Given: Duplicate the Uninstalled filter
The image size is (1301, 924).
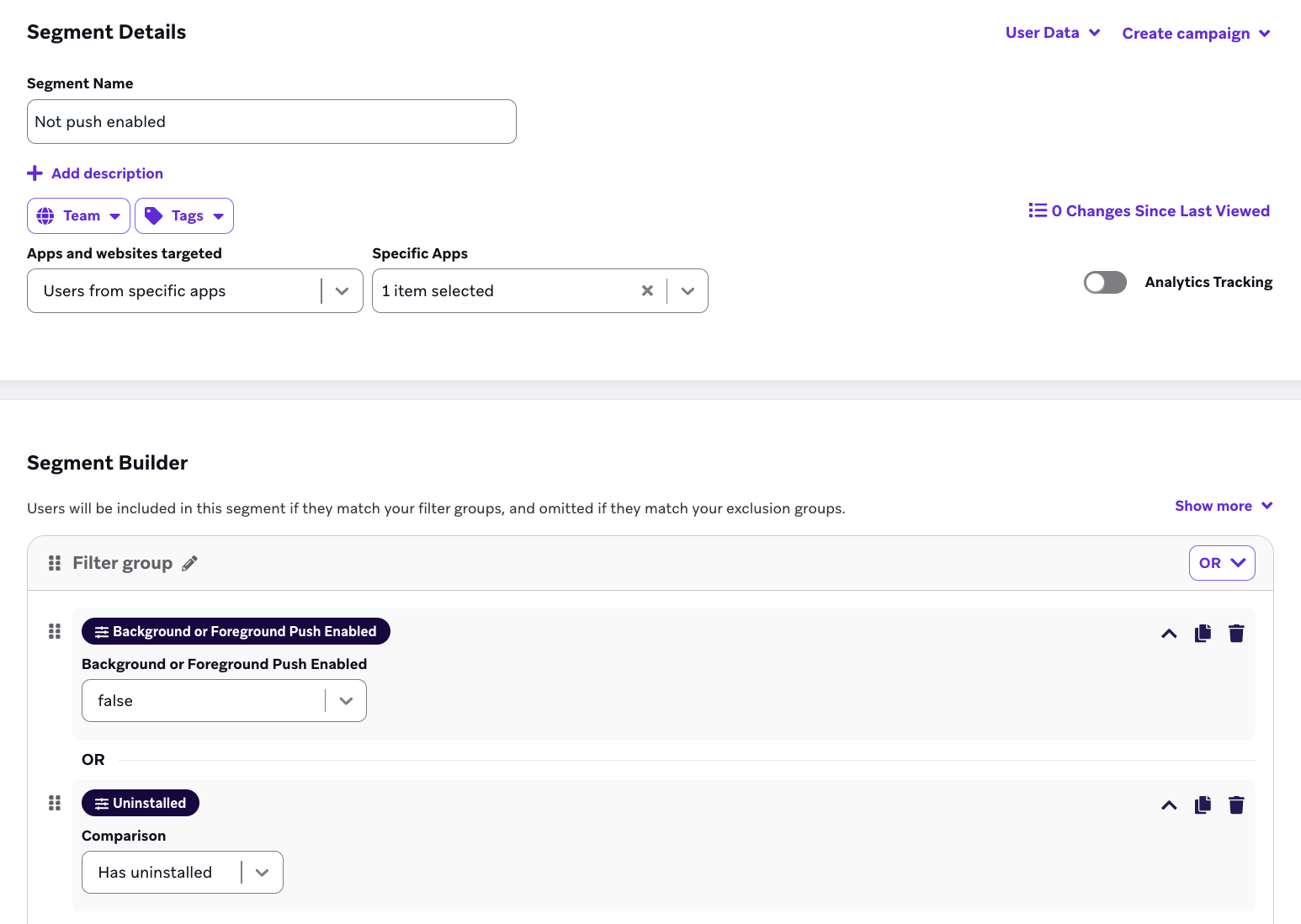Looking at the screenshot, I should [1203, 805].
